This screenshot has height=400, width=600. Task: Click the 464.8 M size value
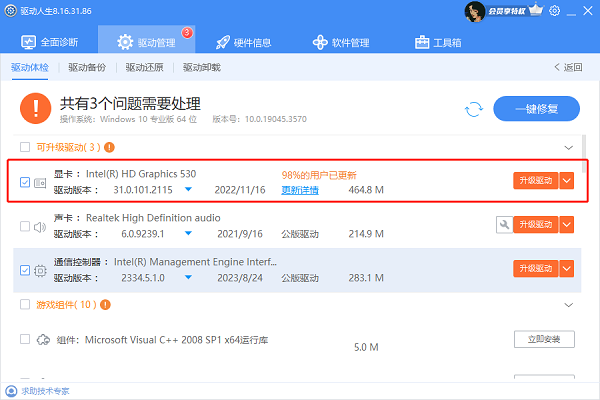coord(366,190)
